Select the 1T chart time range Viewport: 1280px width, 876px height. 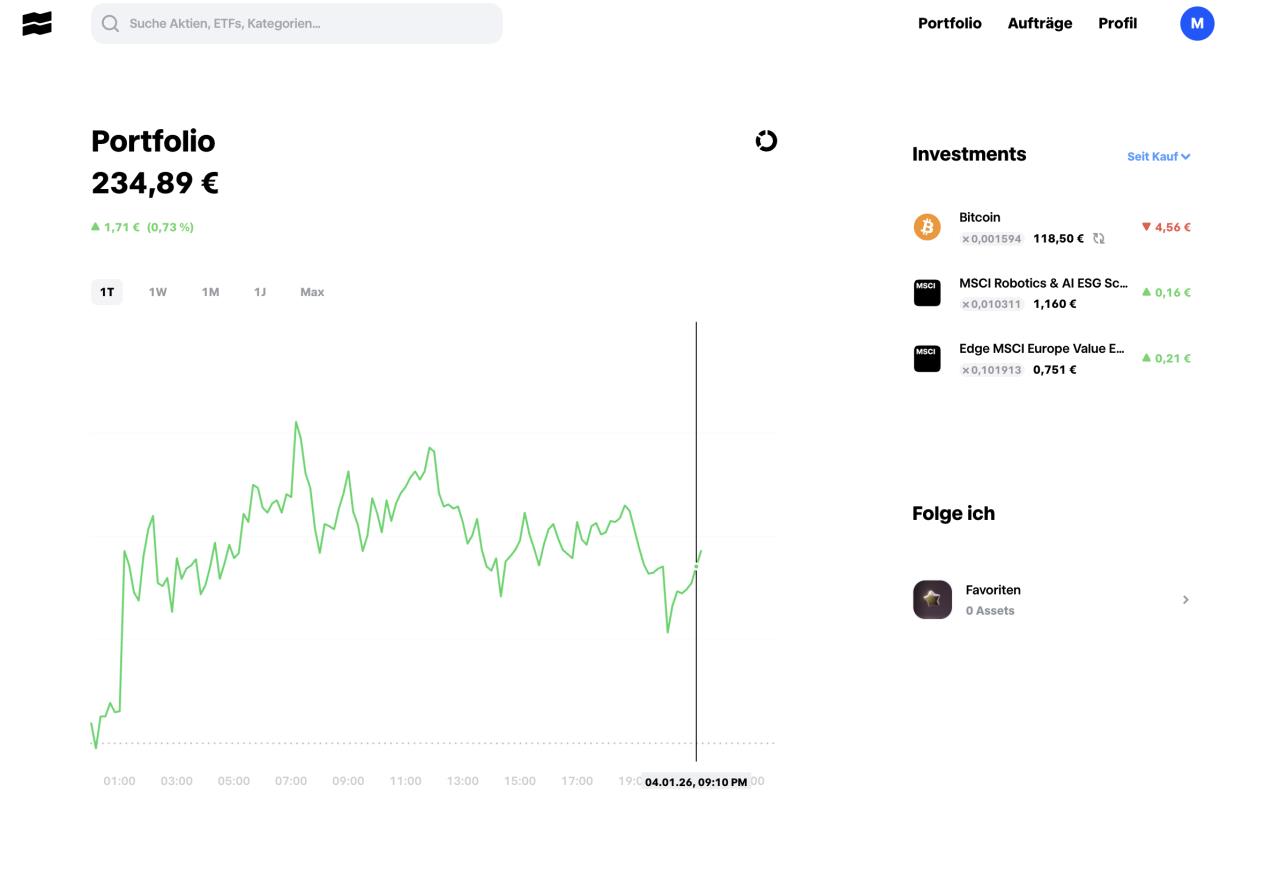[x=107, y=292]
